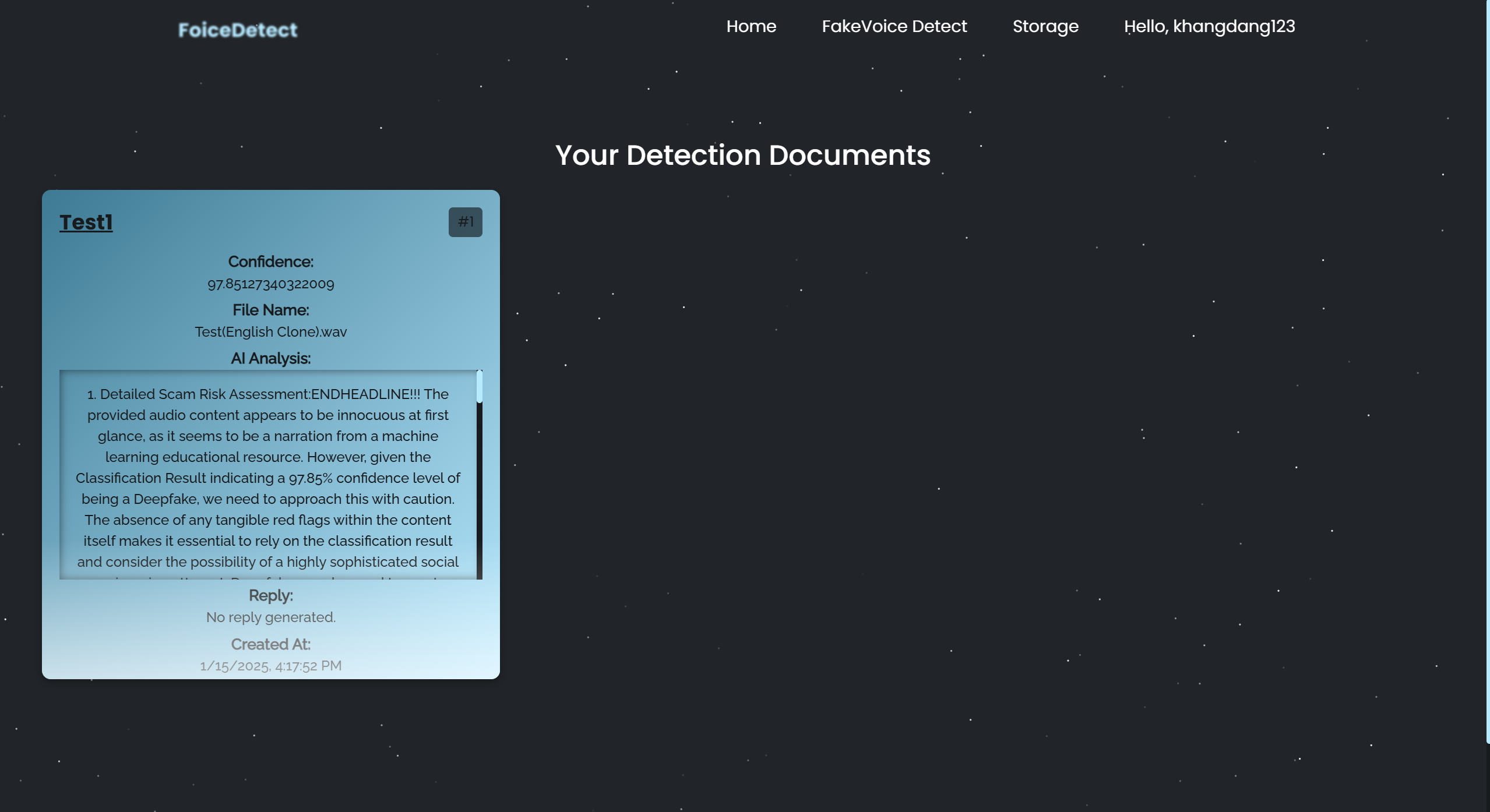
Task: Open the Test1 document title link
Action: (x=86, y=223)
